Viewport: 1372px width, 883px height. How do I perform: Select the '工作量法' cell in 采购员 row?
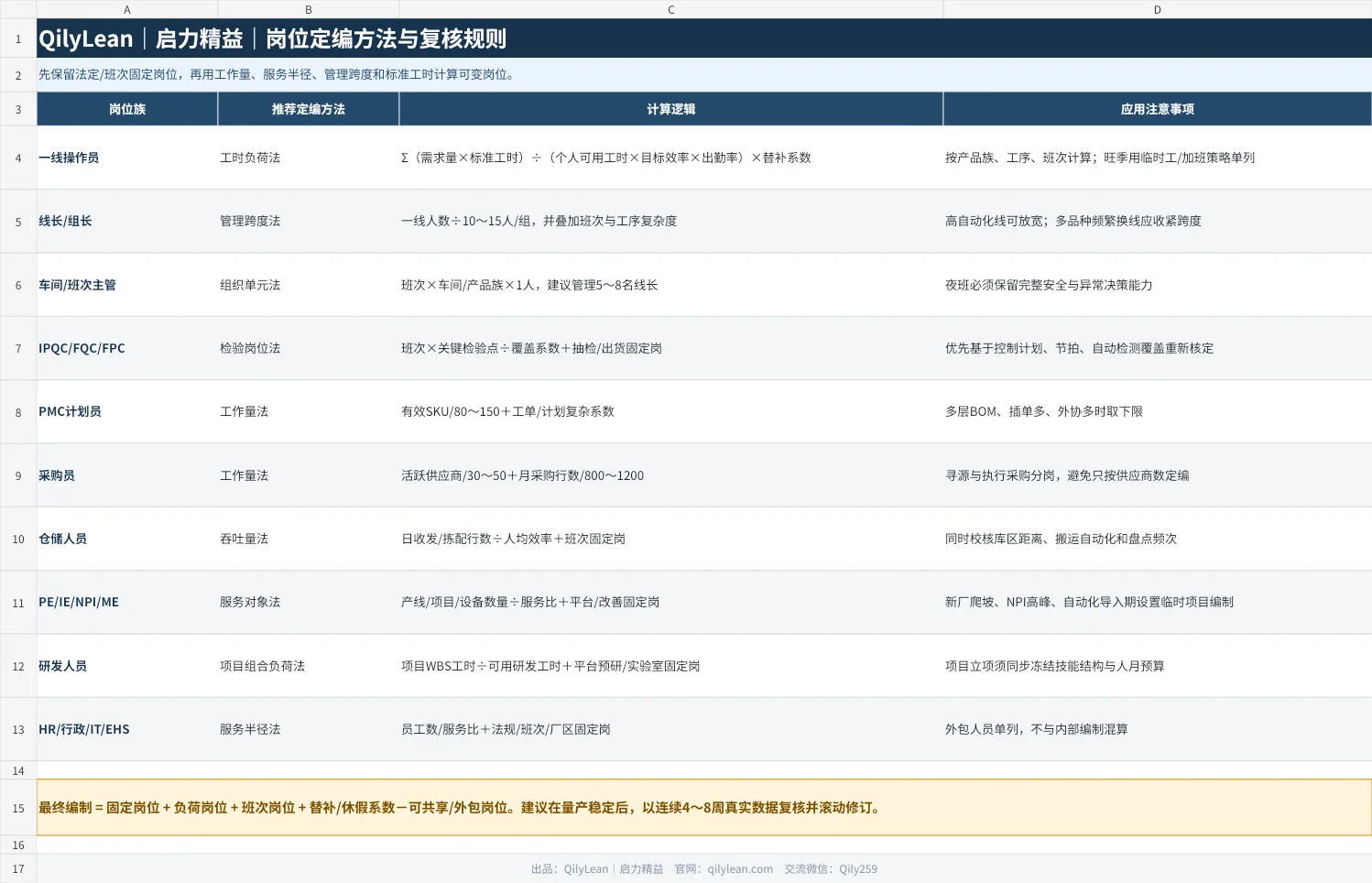point(309,475)
